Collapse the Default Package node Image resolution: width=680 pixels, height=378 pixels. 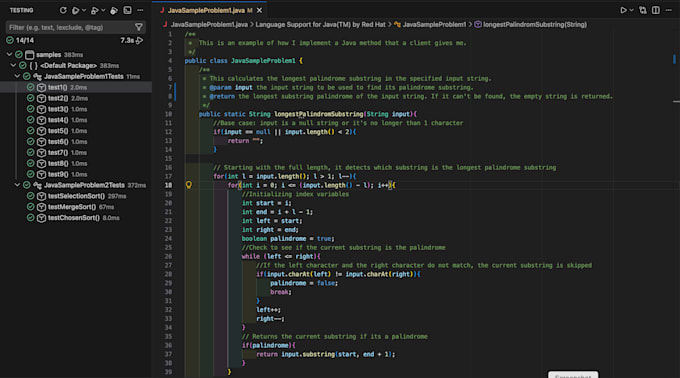click(13, 65)
